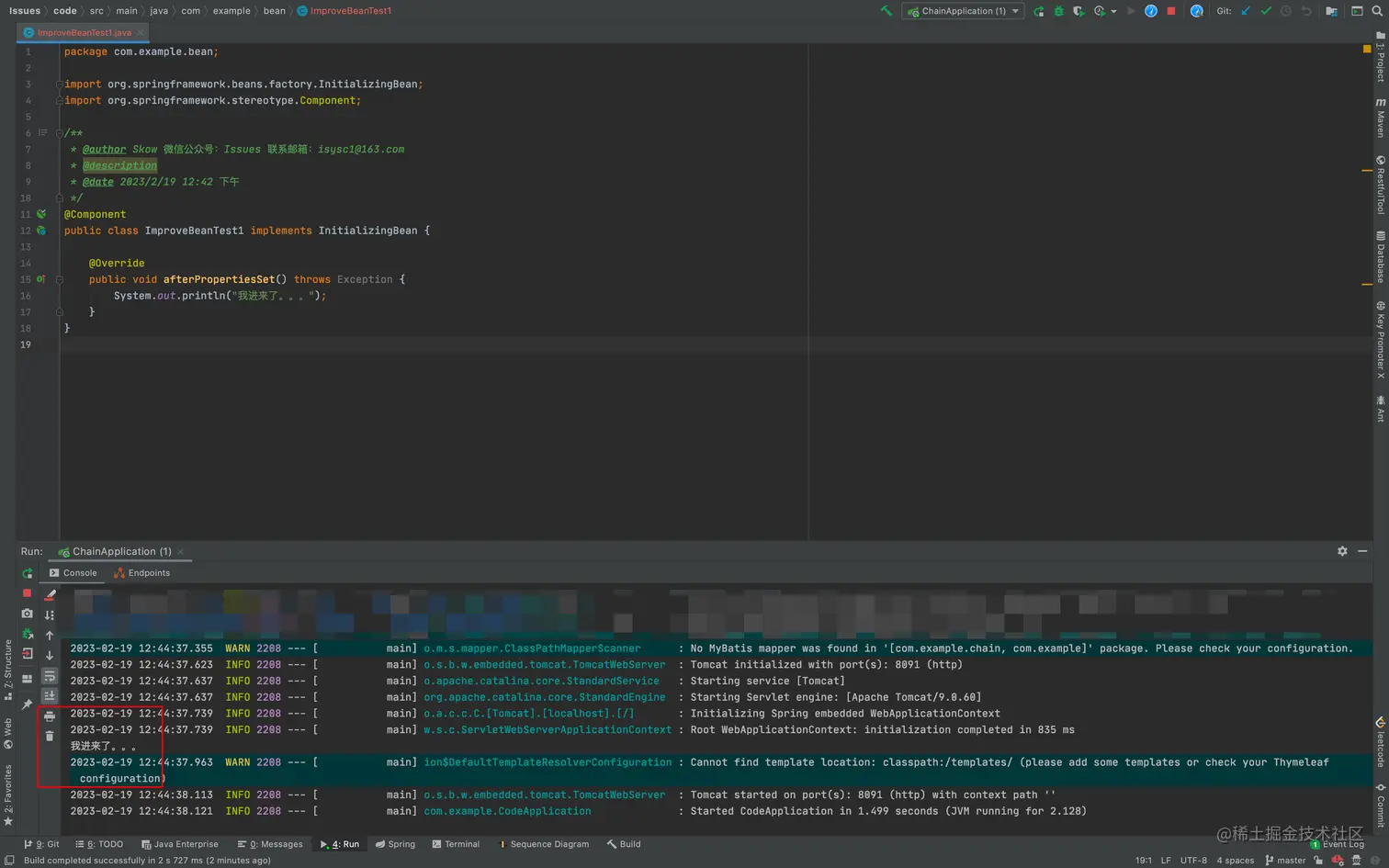Image resolution: width=1389 pixels, height=868 pixels.
Task: Open Project Structure icon in toolbar
Action: pos(1331,11)
